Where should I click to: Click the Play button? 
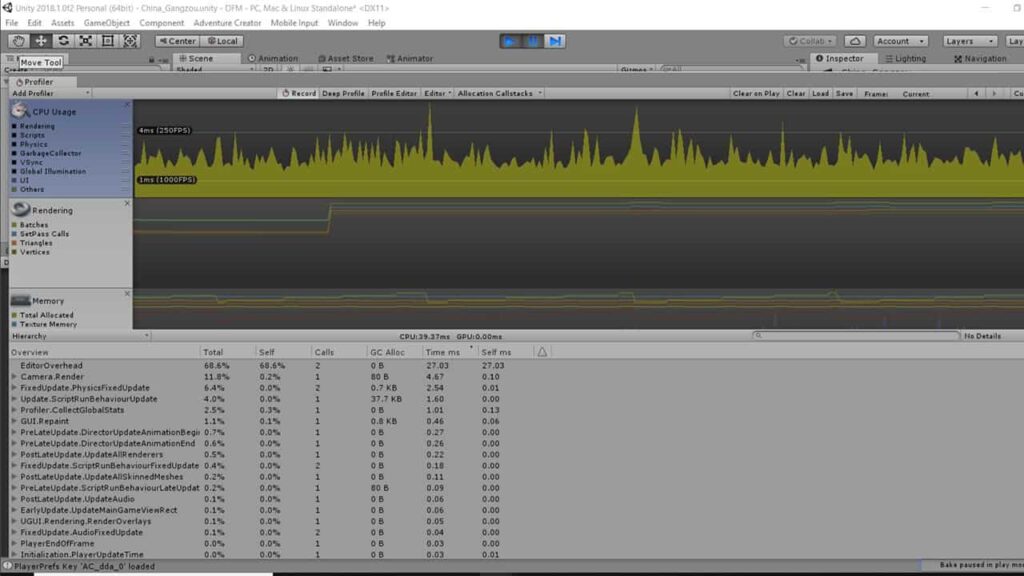coord(510,41)
